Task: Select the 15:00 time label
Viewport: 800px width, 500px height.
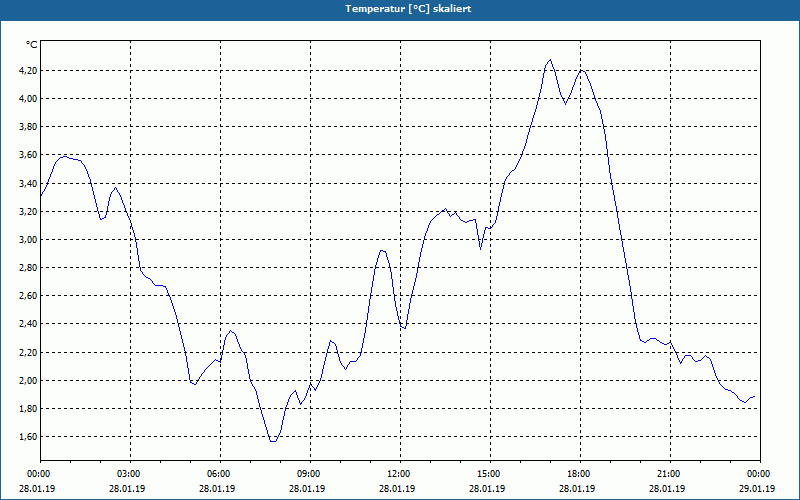Action: point(489,474)
